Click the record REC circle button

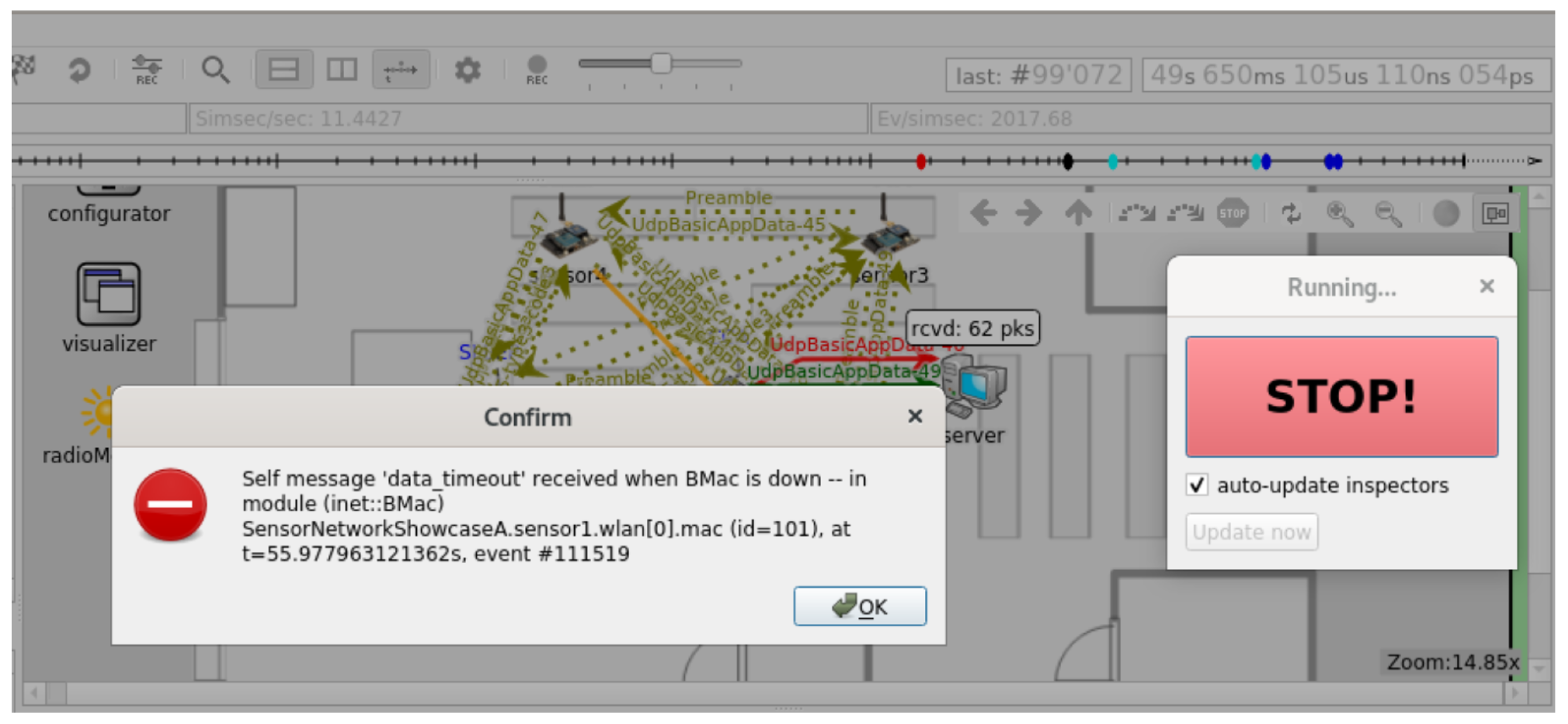(536, 69)
